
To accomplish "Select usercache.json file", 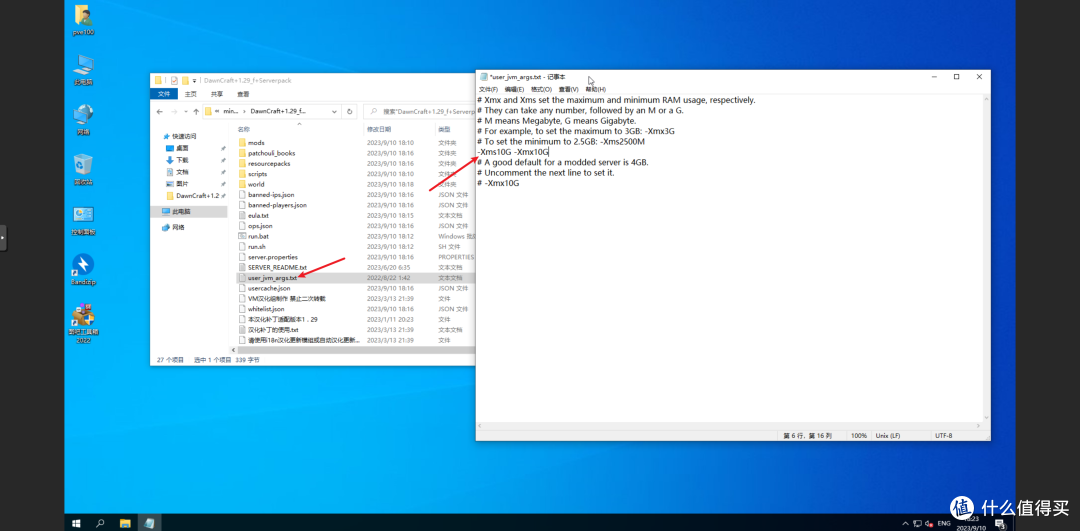I will (269, 288).
